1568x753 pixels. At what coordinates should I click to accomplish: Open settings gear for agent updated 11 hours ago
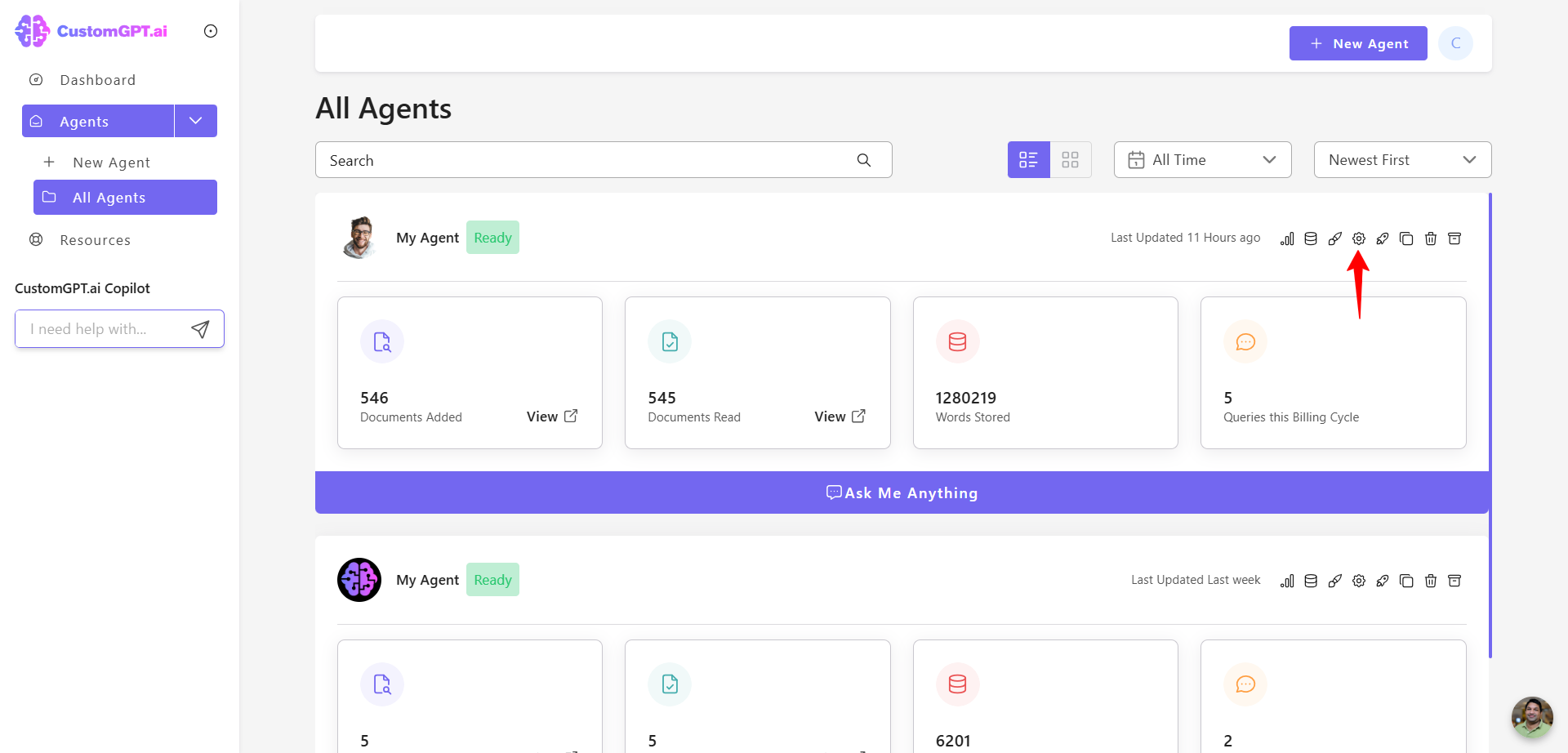[x=1358, y=238]
